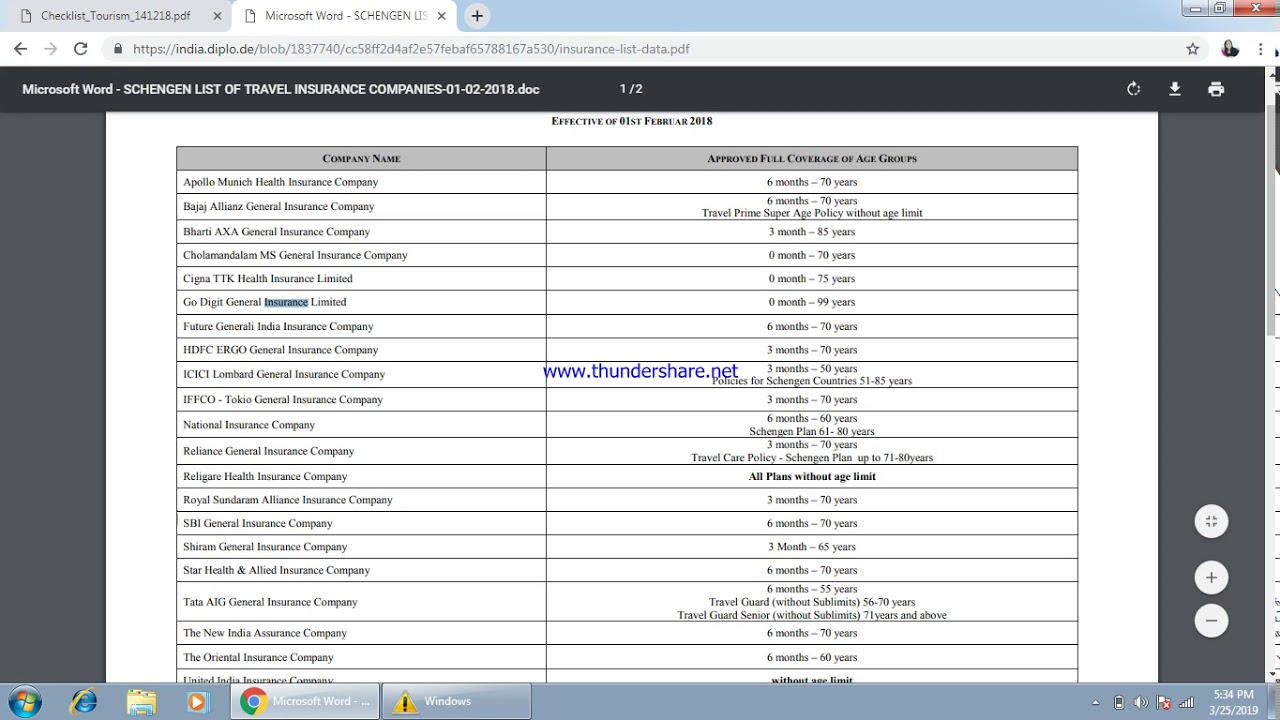Image resolution: width=1280 pixels, height=720 pixels.
Task: Launch Internet Explorer from taskbar
Action: [x=84, y=701]
